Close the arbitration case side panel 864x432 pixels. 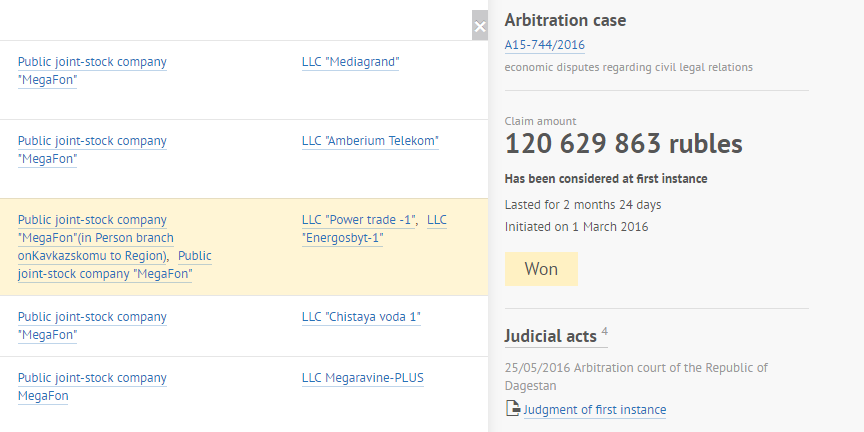(480, 26)
